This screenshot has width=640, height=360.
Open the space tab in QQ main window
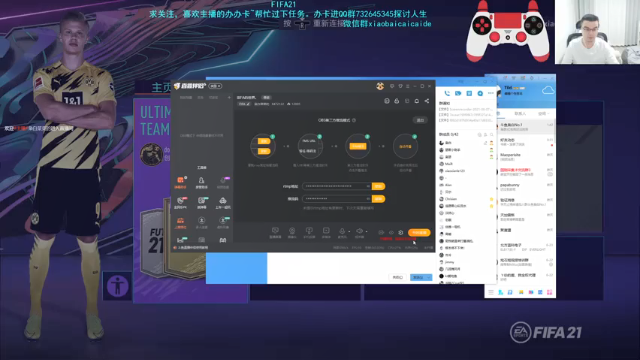(543, 113)
